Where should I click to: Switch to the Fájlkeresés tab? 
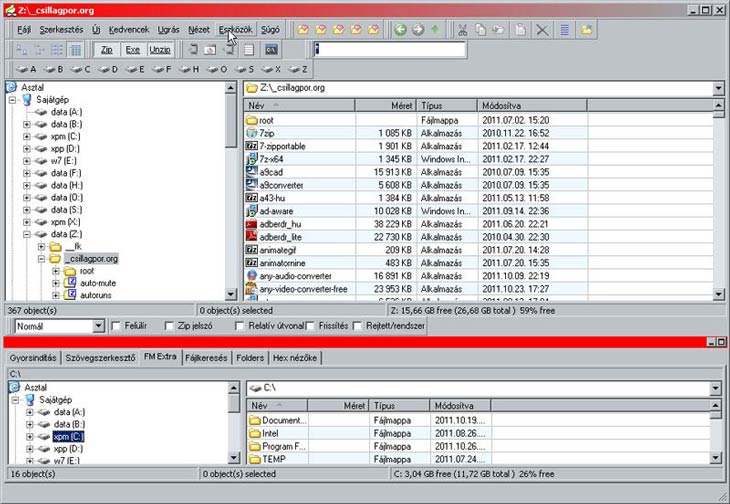click(206, 358)
